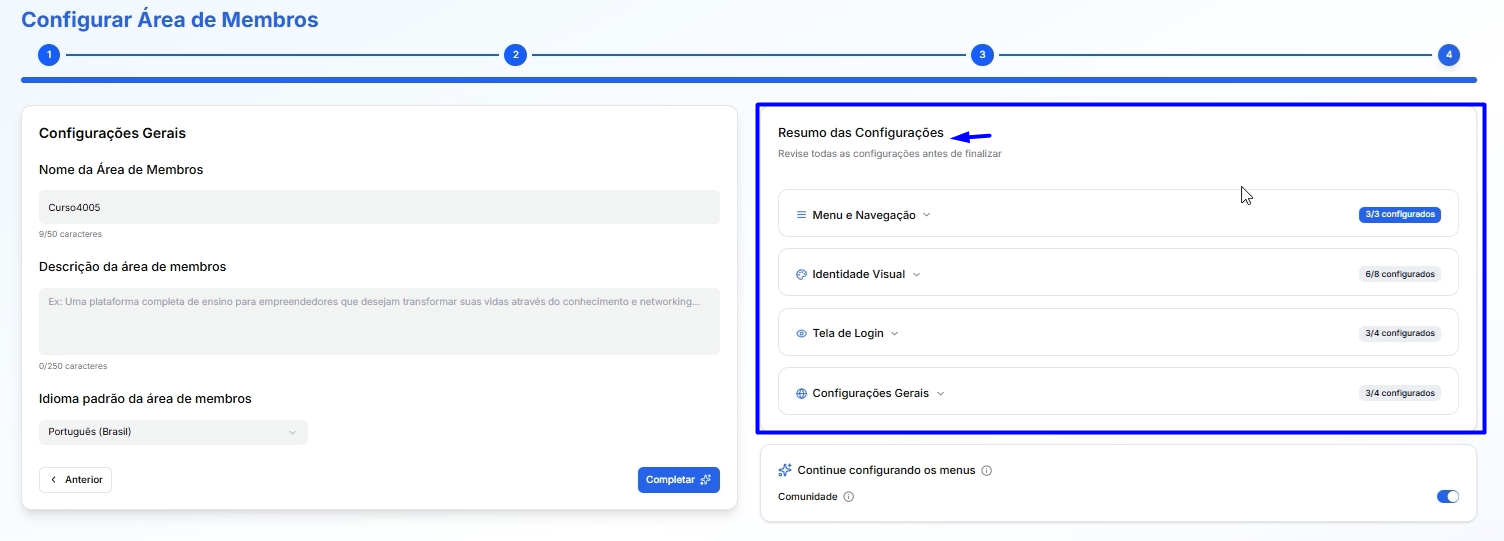Open the Idioma padrão language dropdown

tap(173, 432)
